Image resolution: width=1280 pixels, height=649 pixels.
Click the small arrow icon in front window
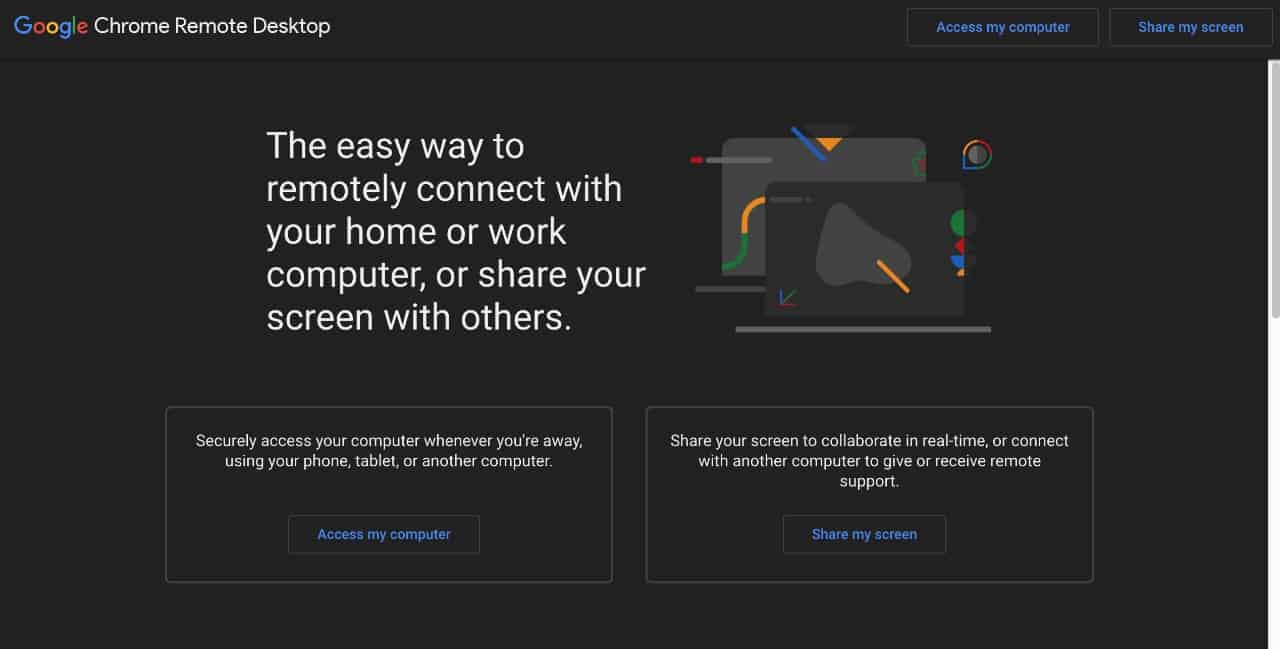[x=787, y=297]
